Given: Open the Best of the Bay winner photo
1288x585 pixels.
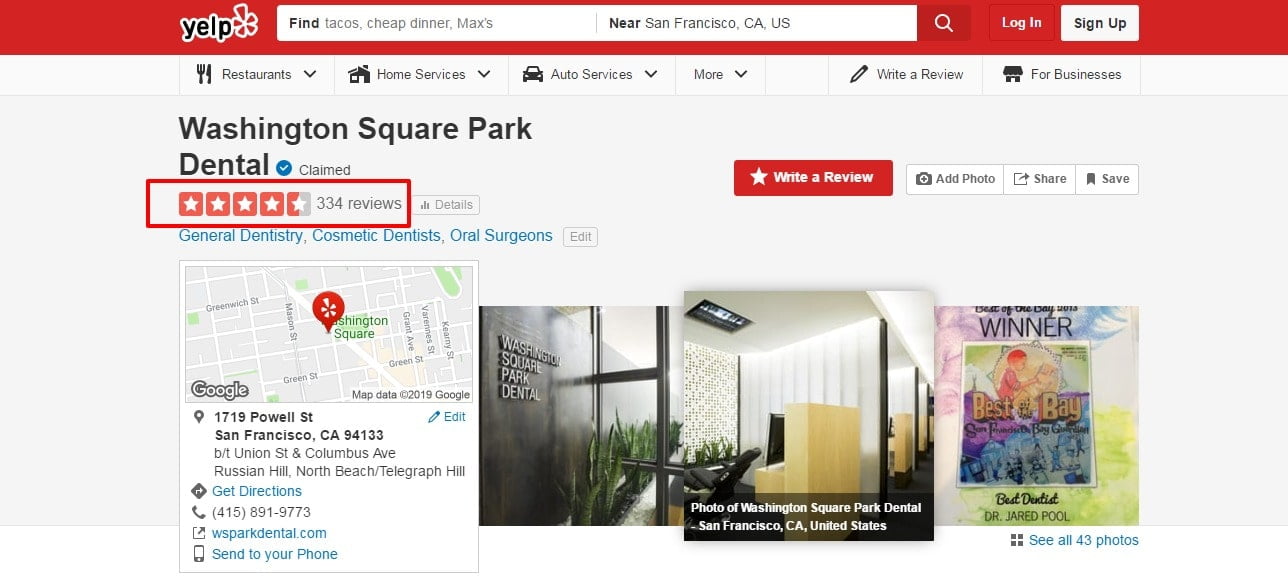Looking at the screenshot, I should point(1037,415).
